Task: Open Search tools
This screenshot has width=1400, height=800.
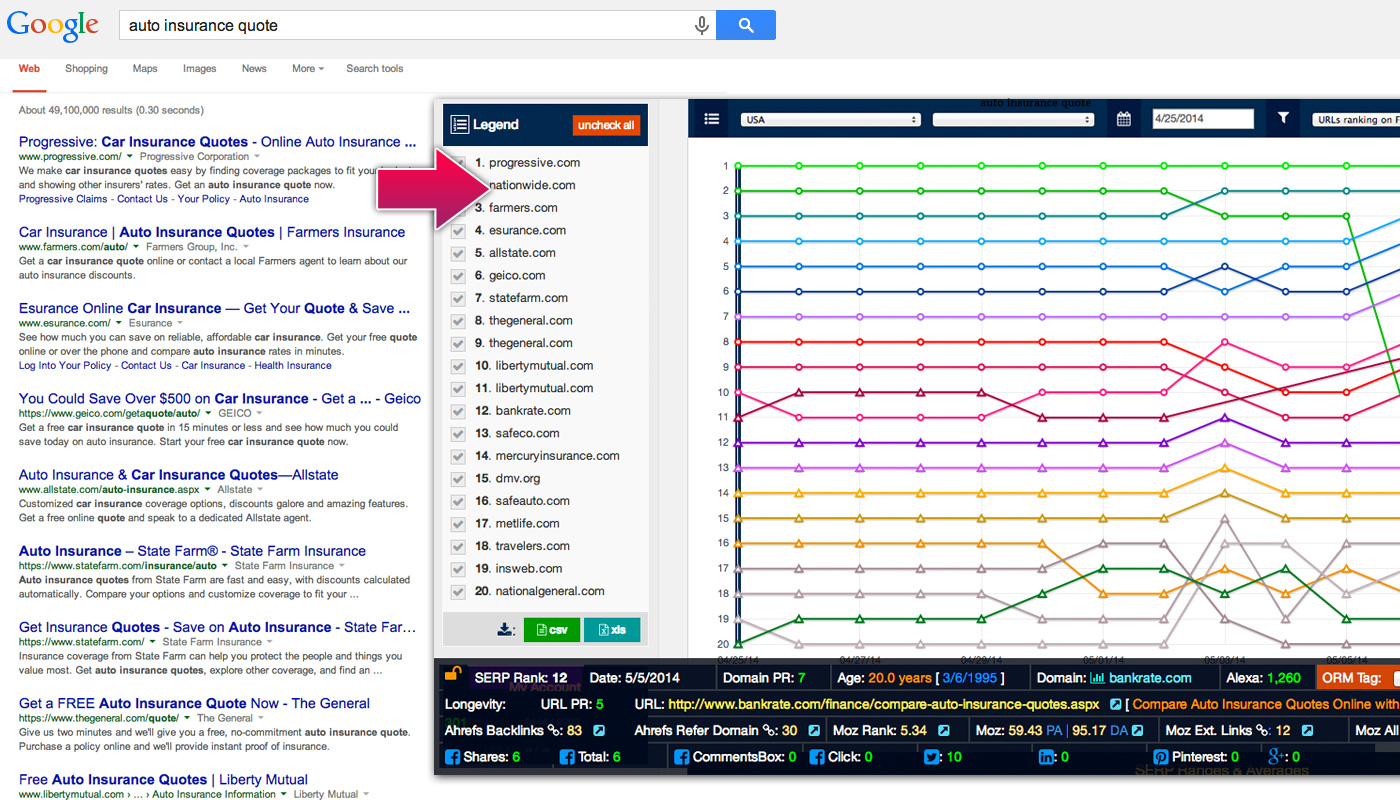Action: click(375, 69)
